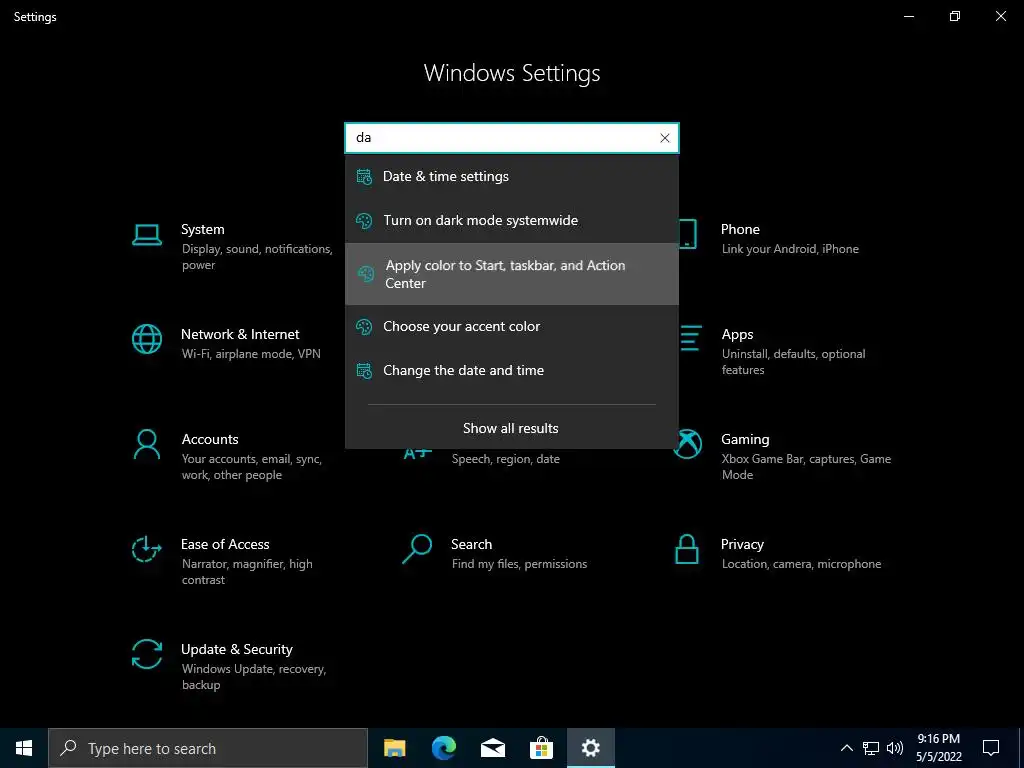The width and height of the screenshot is (1024, 768).
Task: Open the System category title
Action: pyautogui.click(x=202, y=229)
